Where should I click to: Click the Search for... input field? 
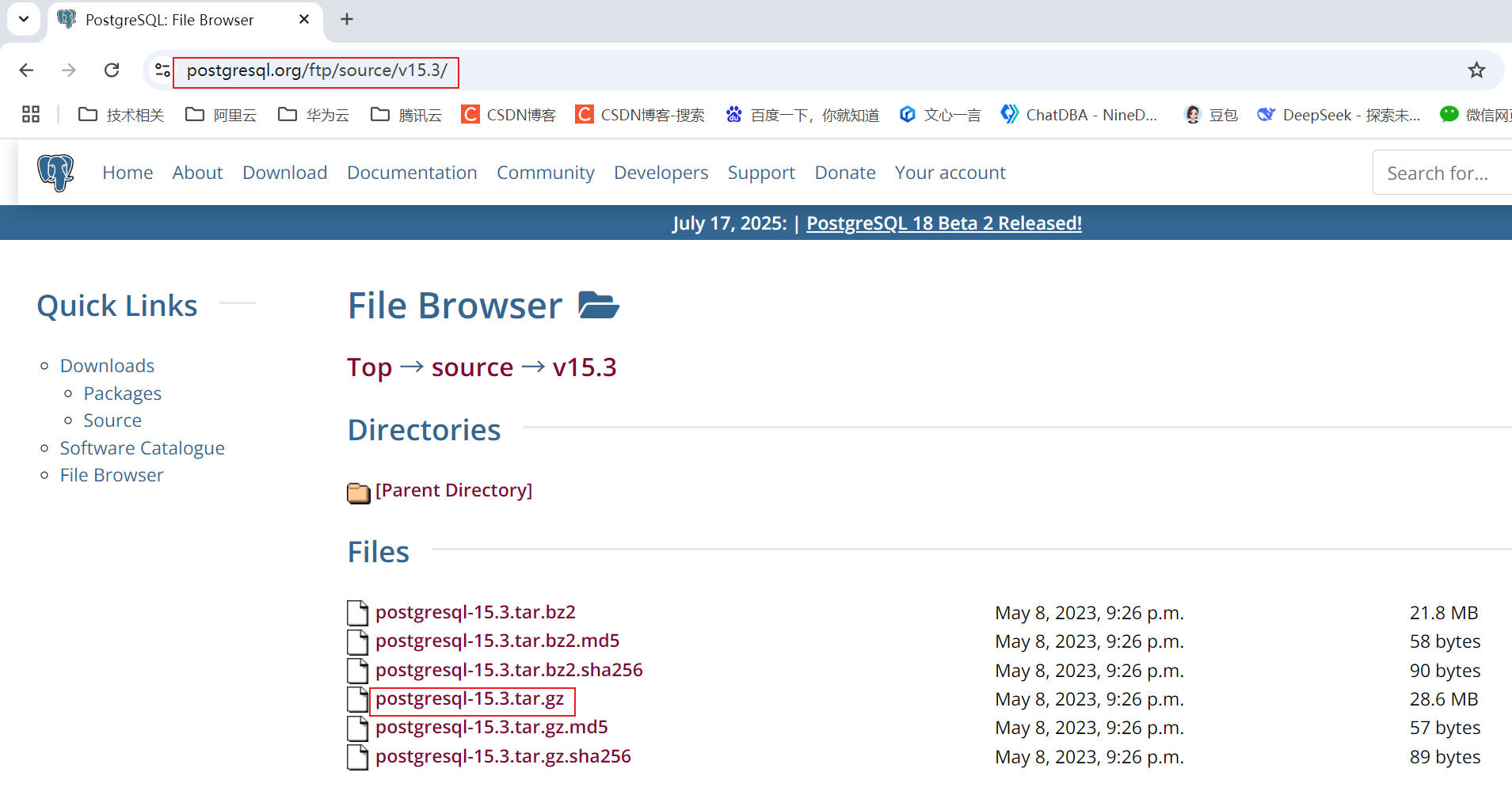1442,173
